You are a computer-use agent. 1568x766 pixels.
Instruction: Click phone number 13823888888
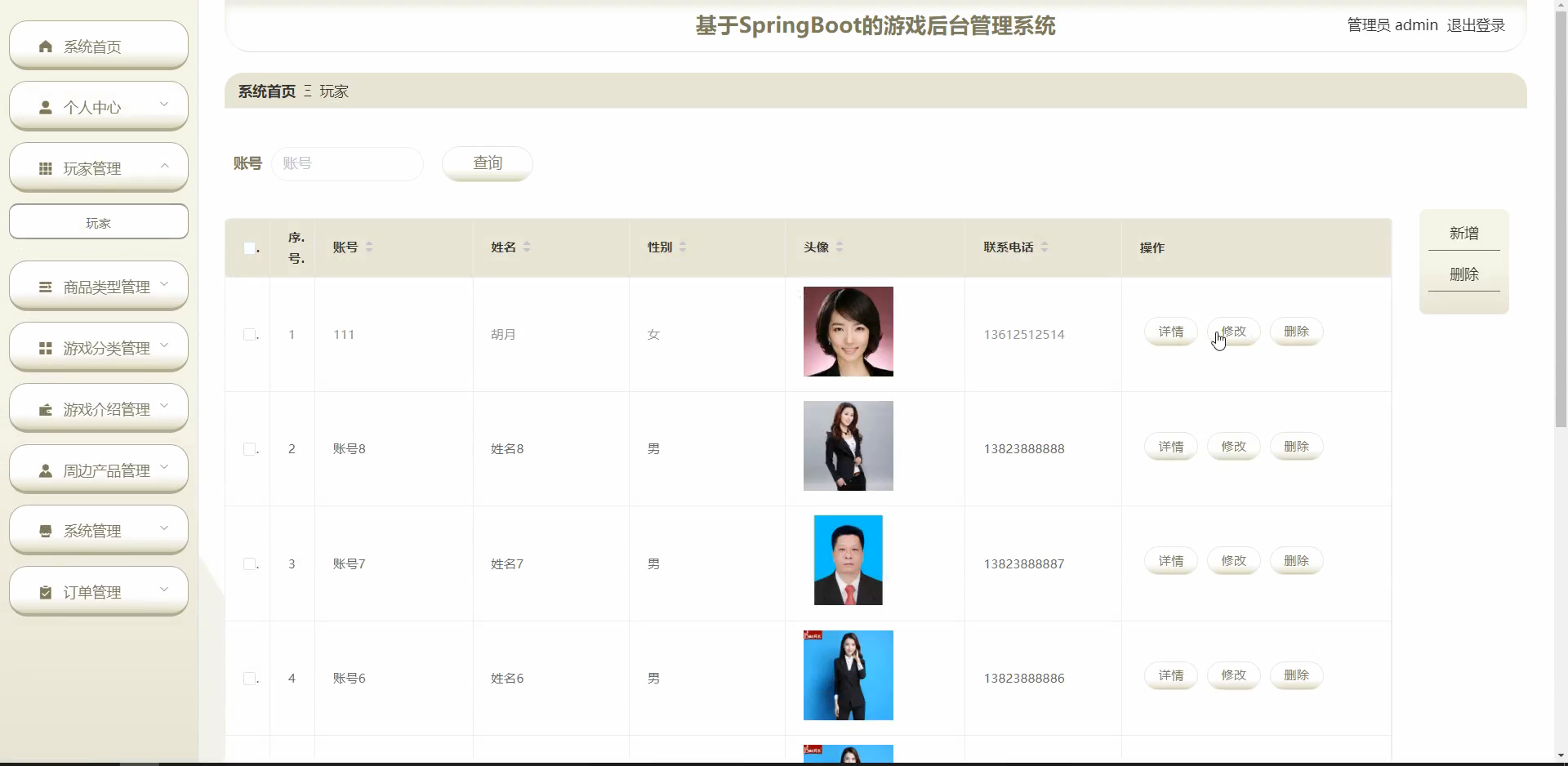coord(1024,449)
